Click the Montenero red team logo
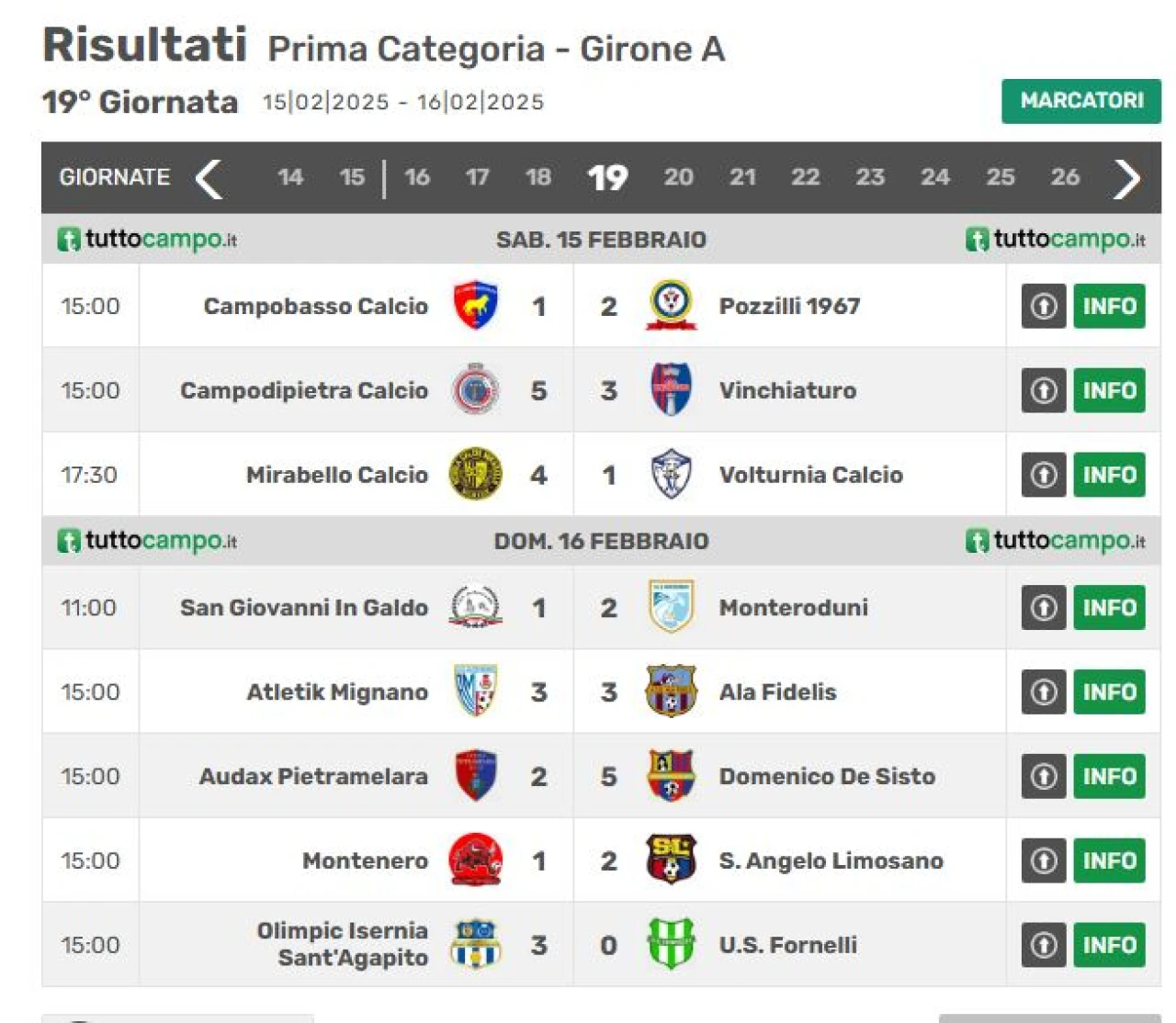Viewport: 1176px width, 1023px height. tap(476, 860)
